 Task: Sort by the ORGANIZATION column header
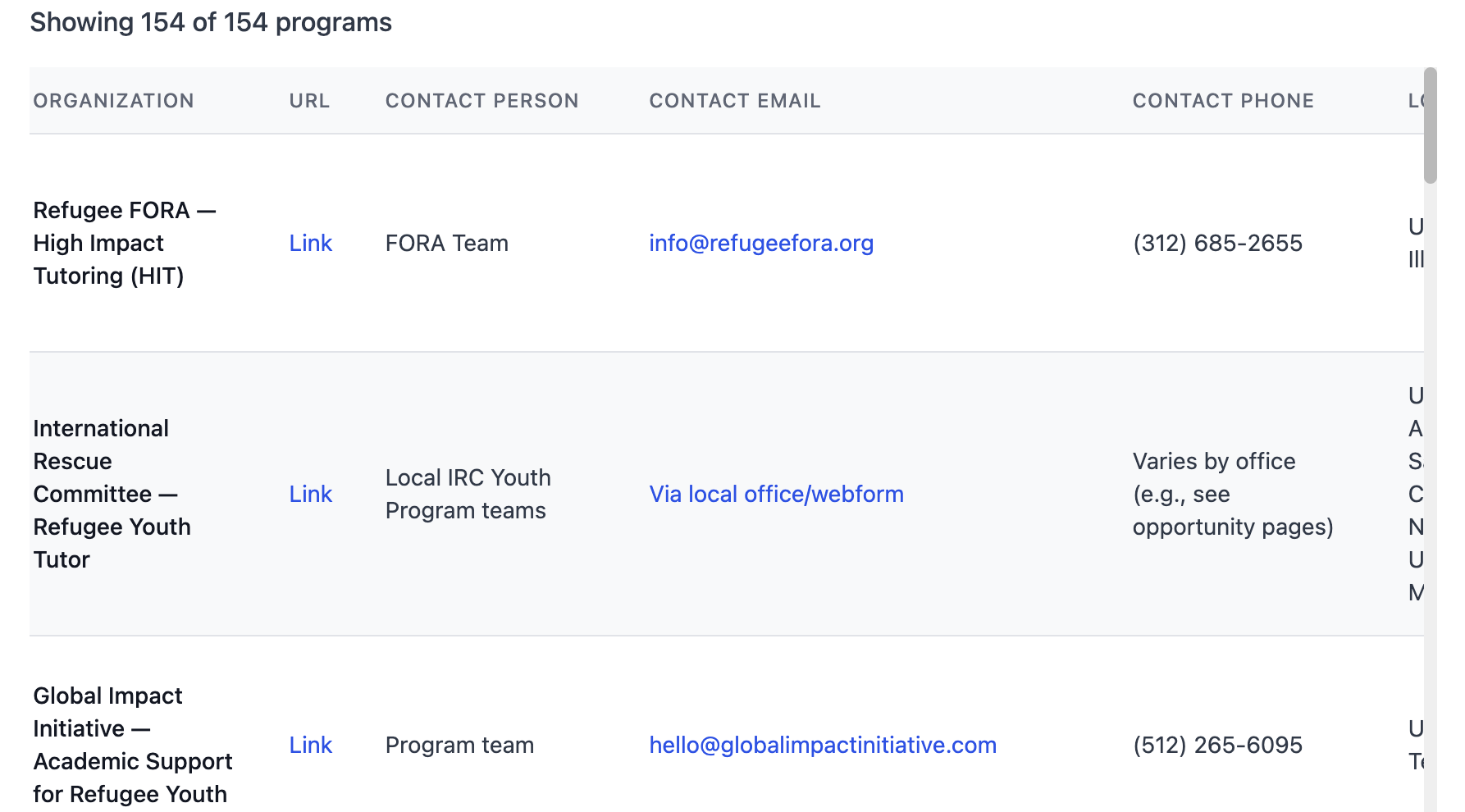113,100
